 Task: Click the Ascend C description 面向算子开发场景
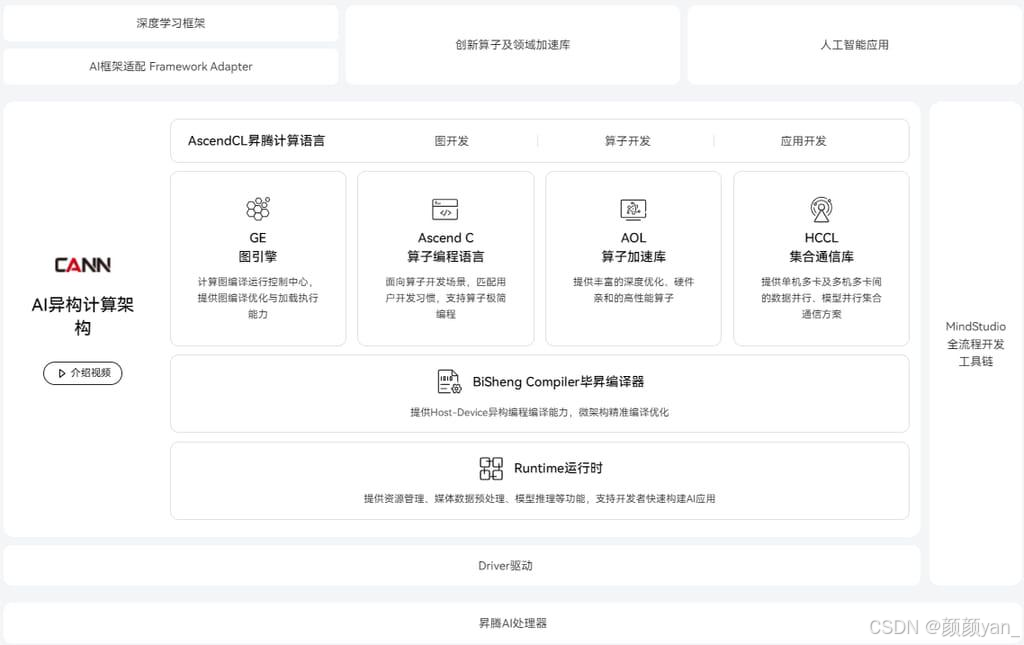[x=445, y=298]
